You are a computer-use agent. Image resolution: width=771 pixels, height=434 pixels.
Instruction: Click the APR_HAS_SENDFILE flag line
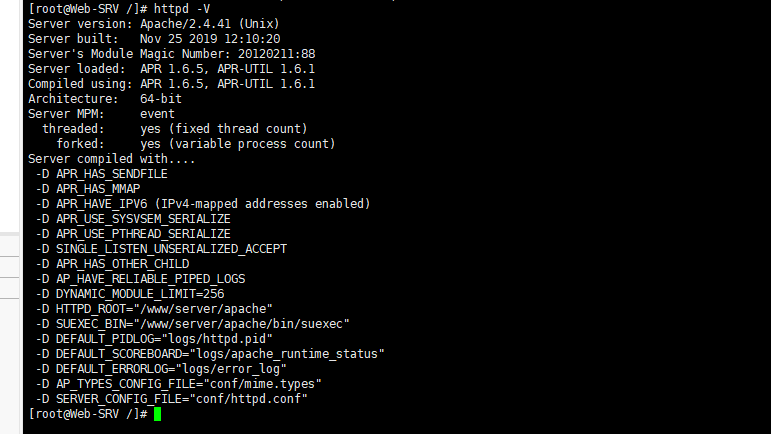pyautogui.click(x=101, y=174)
